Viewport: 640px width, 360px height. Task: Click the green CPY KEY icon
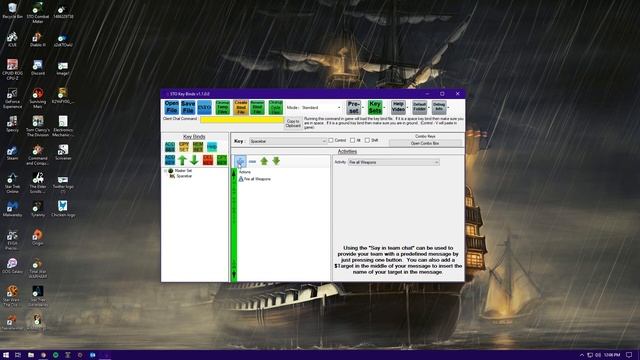click(222, 160)
